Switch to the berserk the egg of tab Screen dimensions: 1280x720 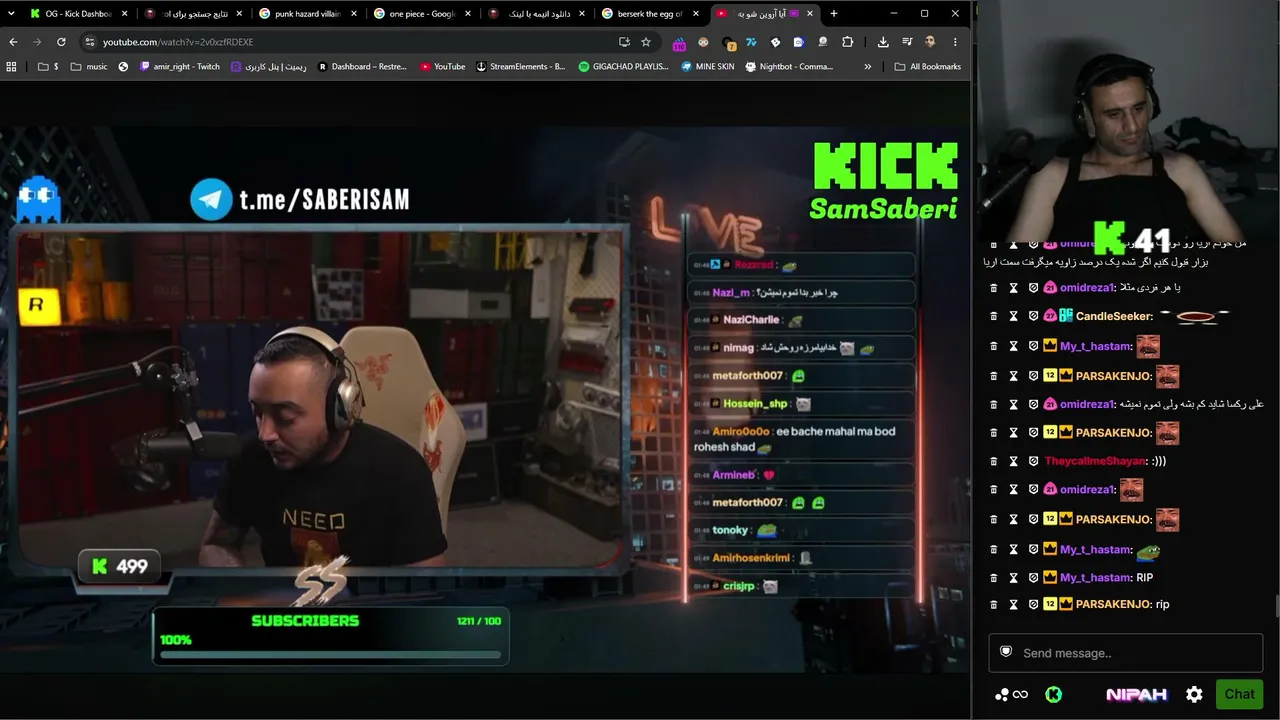(650, 14)
